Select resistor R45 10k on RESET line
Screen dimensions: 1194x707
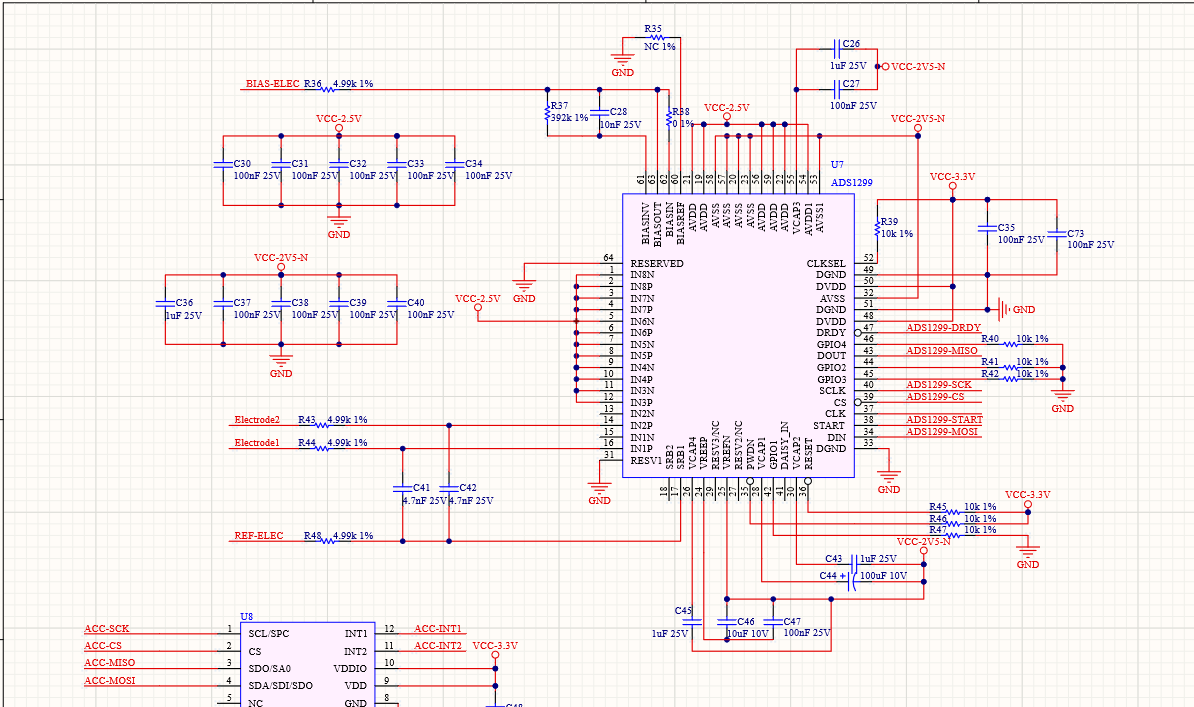click(x=952, y=512)
